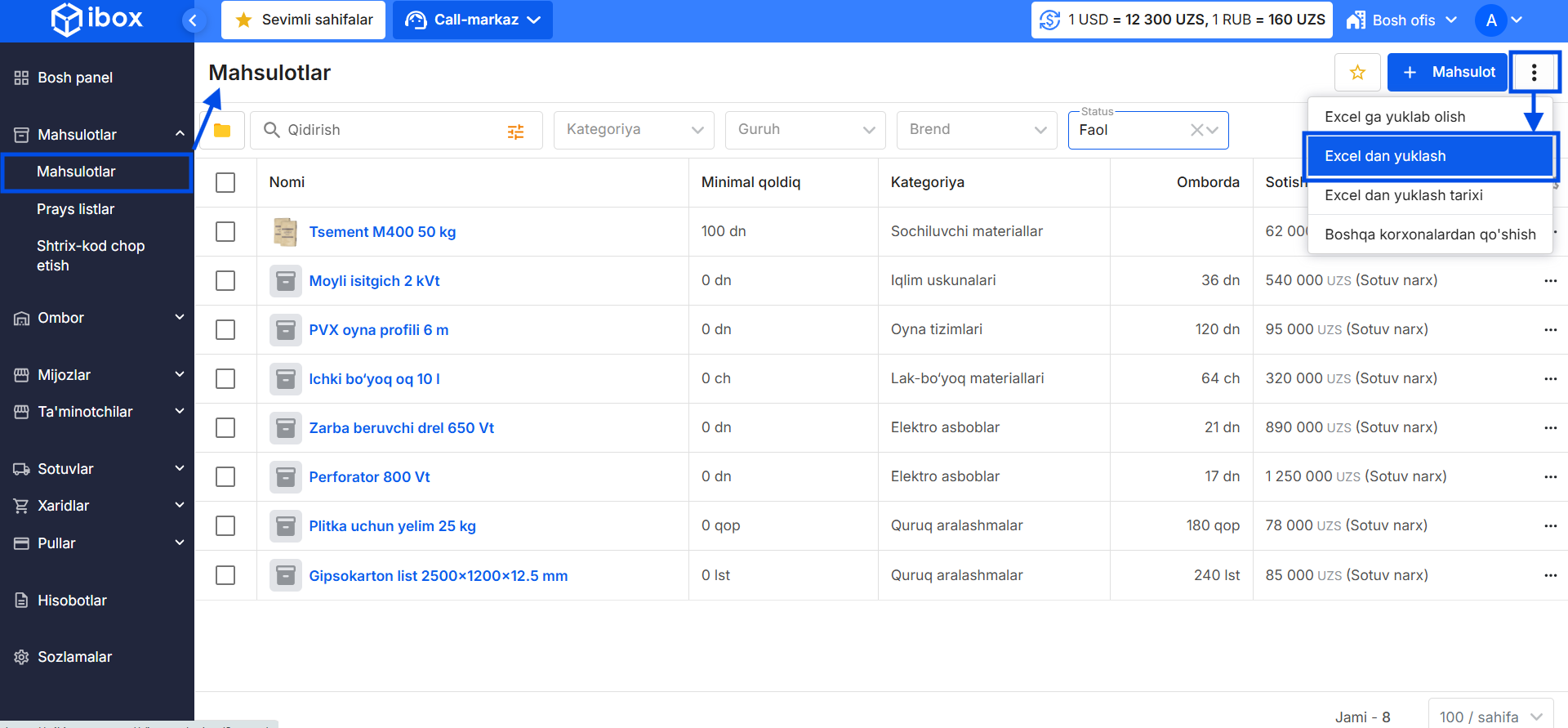Image resolution: width=1568 pixels, height=728 pixels.
Task: Select all products with header checkbox
Action: pyautogui.click(x=225, y=182)
